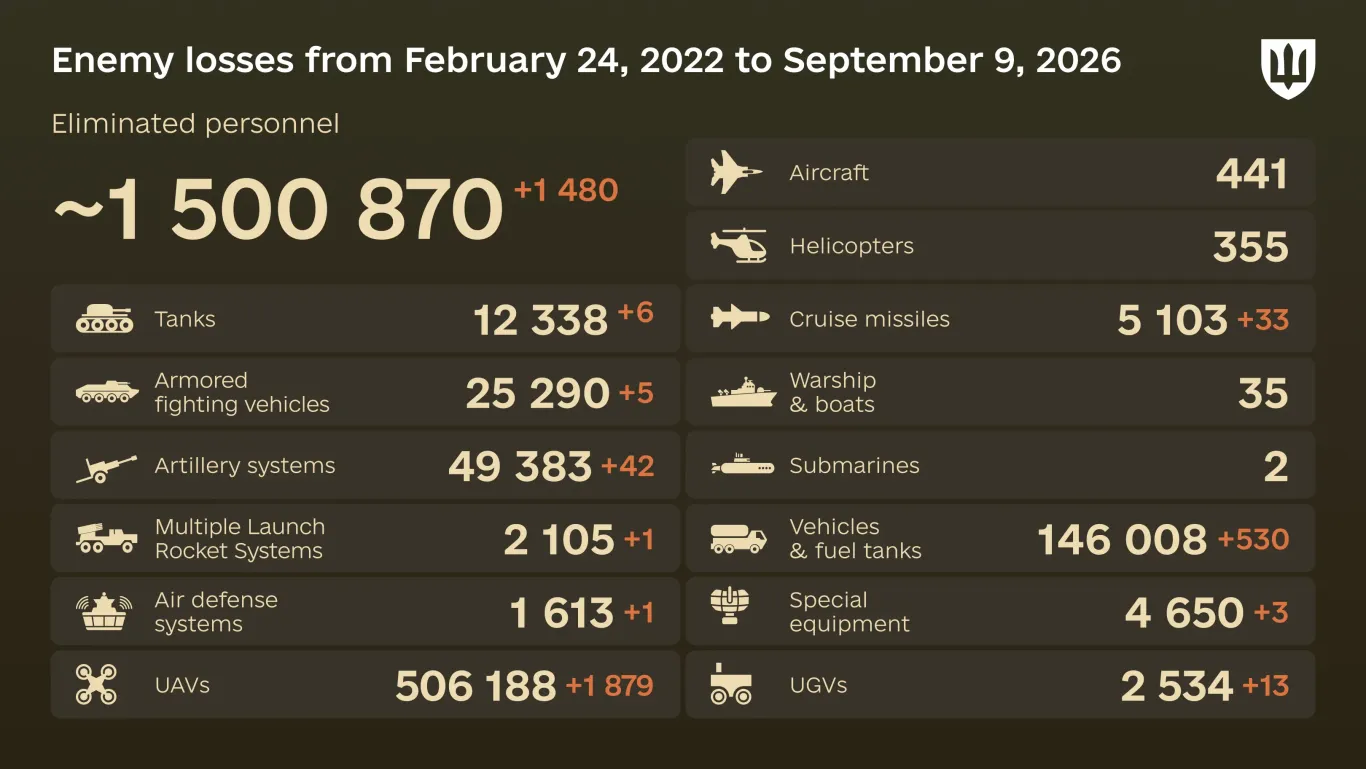Click the +1 480 personnel increase
Viewport: 1366px width, 769px height.
coord(566,190)
